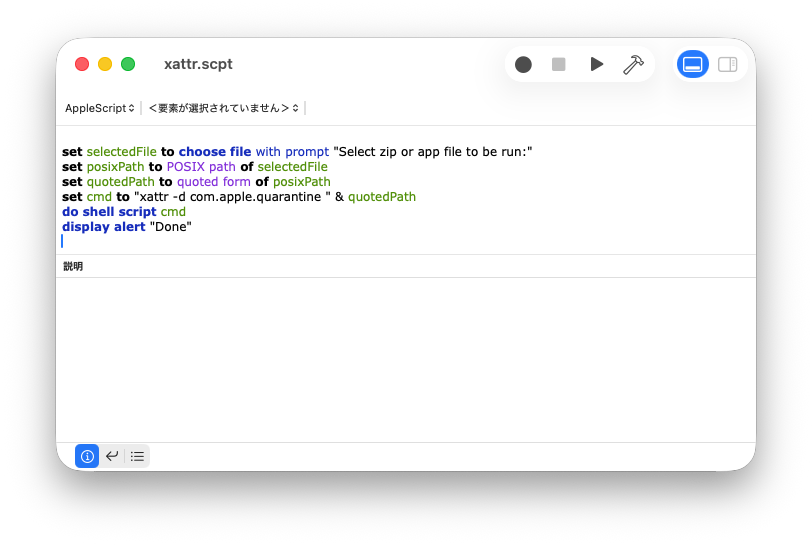Zoom the window with the green button

click(x=128, y=64)
